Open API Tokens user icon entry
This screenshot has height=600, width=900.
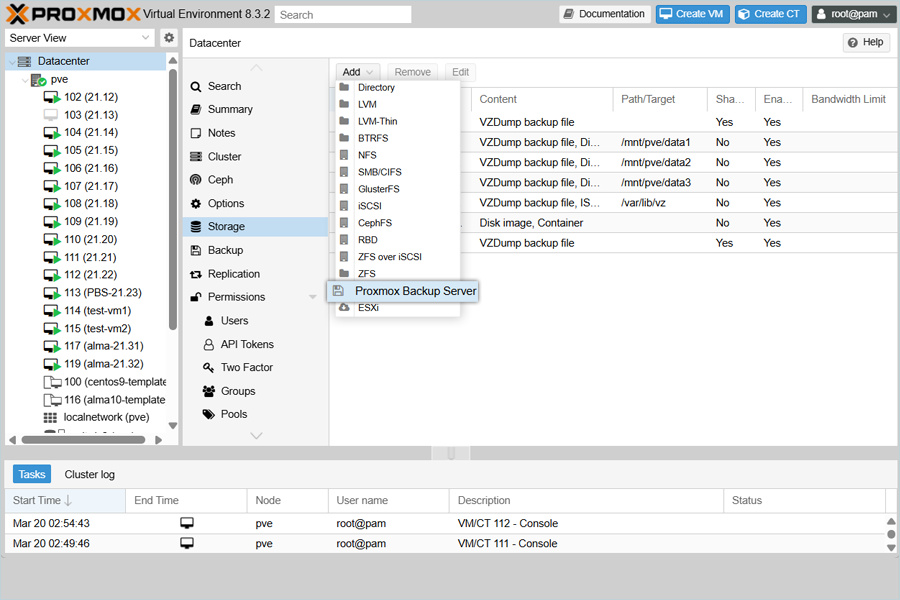209,344
